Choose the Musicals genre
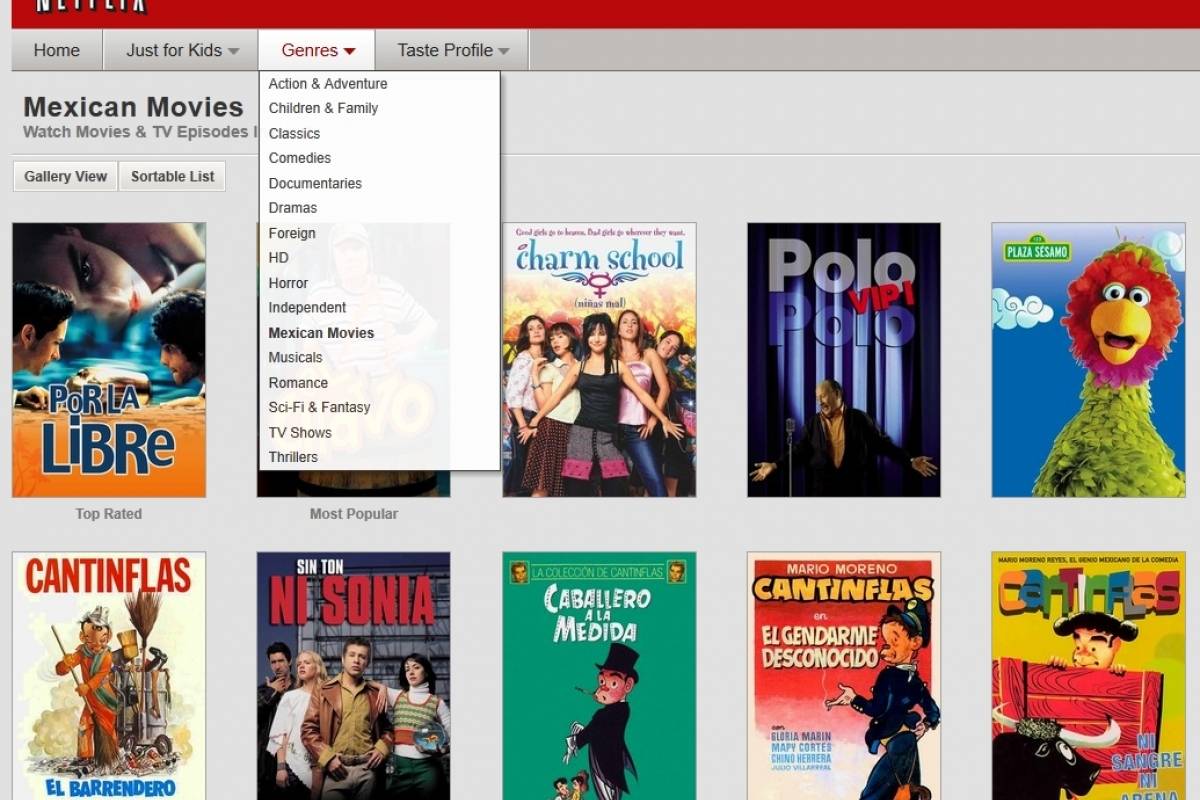Viewport: 1200px width, 800px height. (295, 357)
